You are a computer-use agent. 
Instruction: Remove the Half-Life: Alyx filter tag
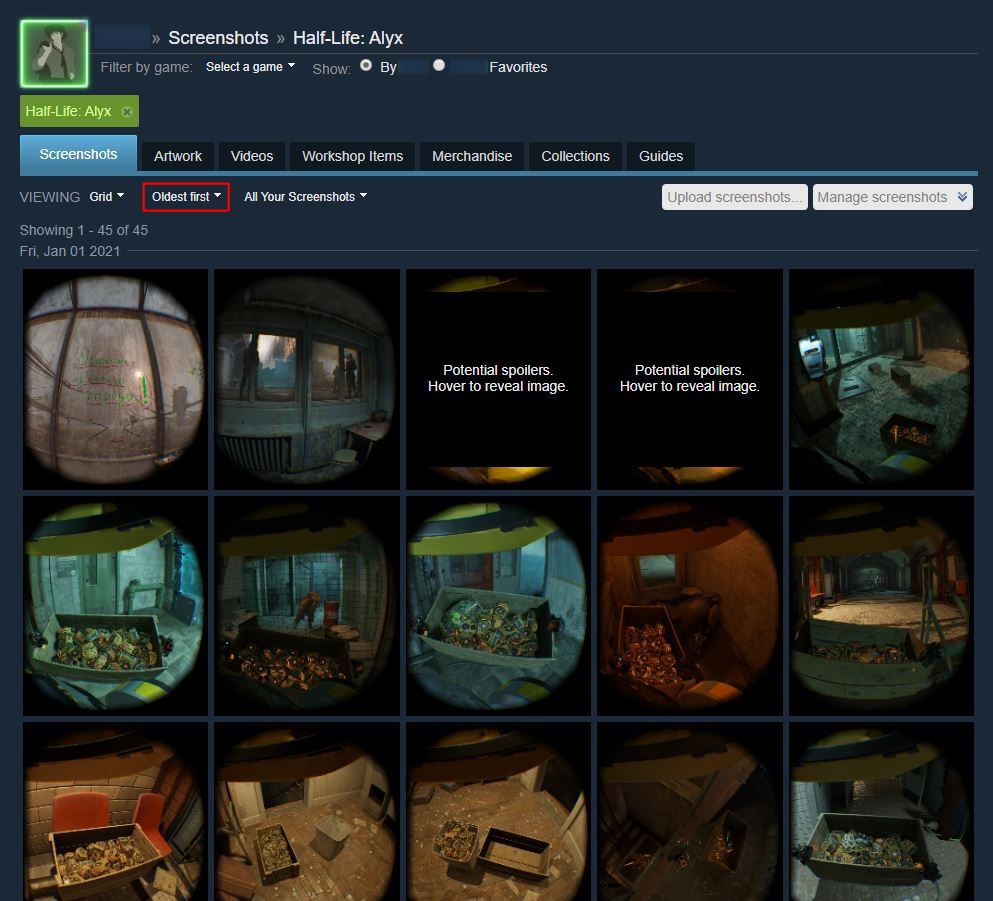pyautogui.click(x=127, y=111)
